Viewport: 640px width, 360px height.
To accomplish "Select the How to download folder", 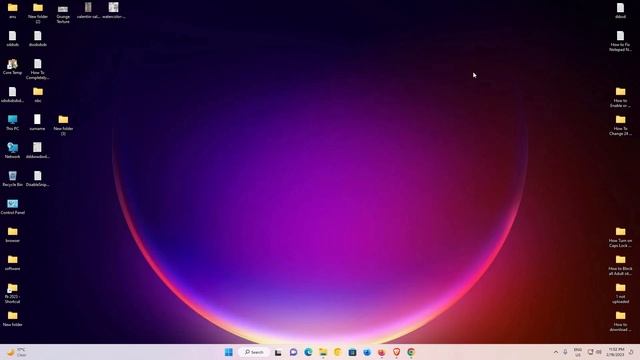I will pos(620,320).
